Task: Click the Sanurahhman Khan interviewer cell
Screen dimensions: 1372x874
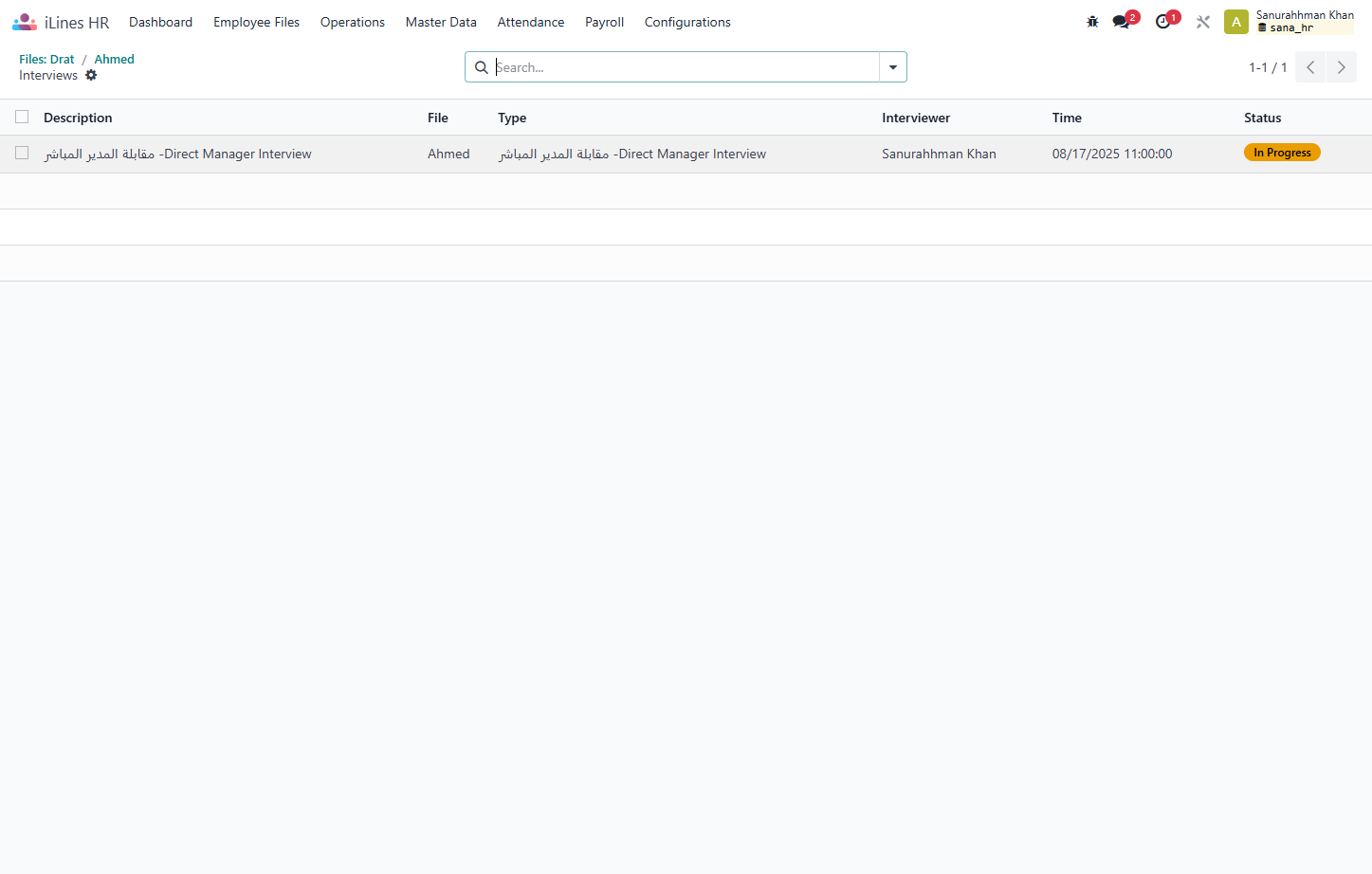Action: (x=939, y=154)
